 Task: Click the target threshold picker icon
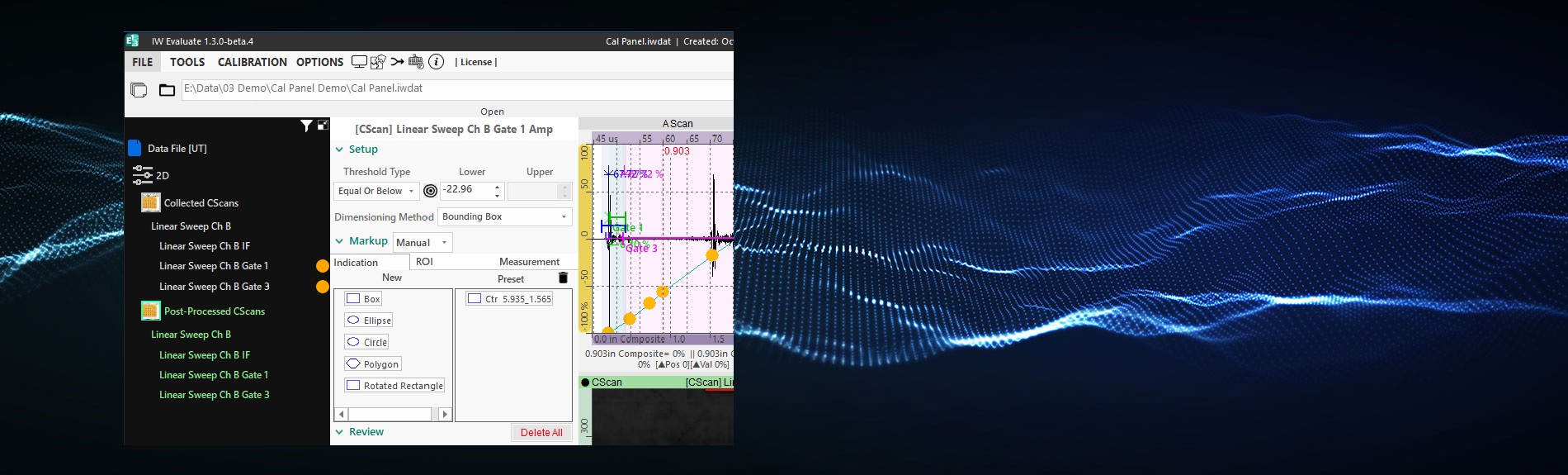(x=430, y=191)
